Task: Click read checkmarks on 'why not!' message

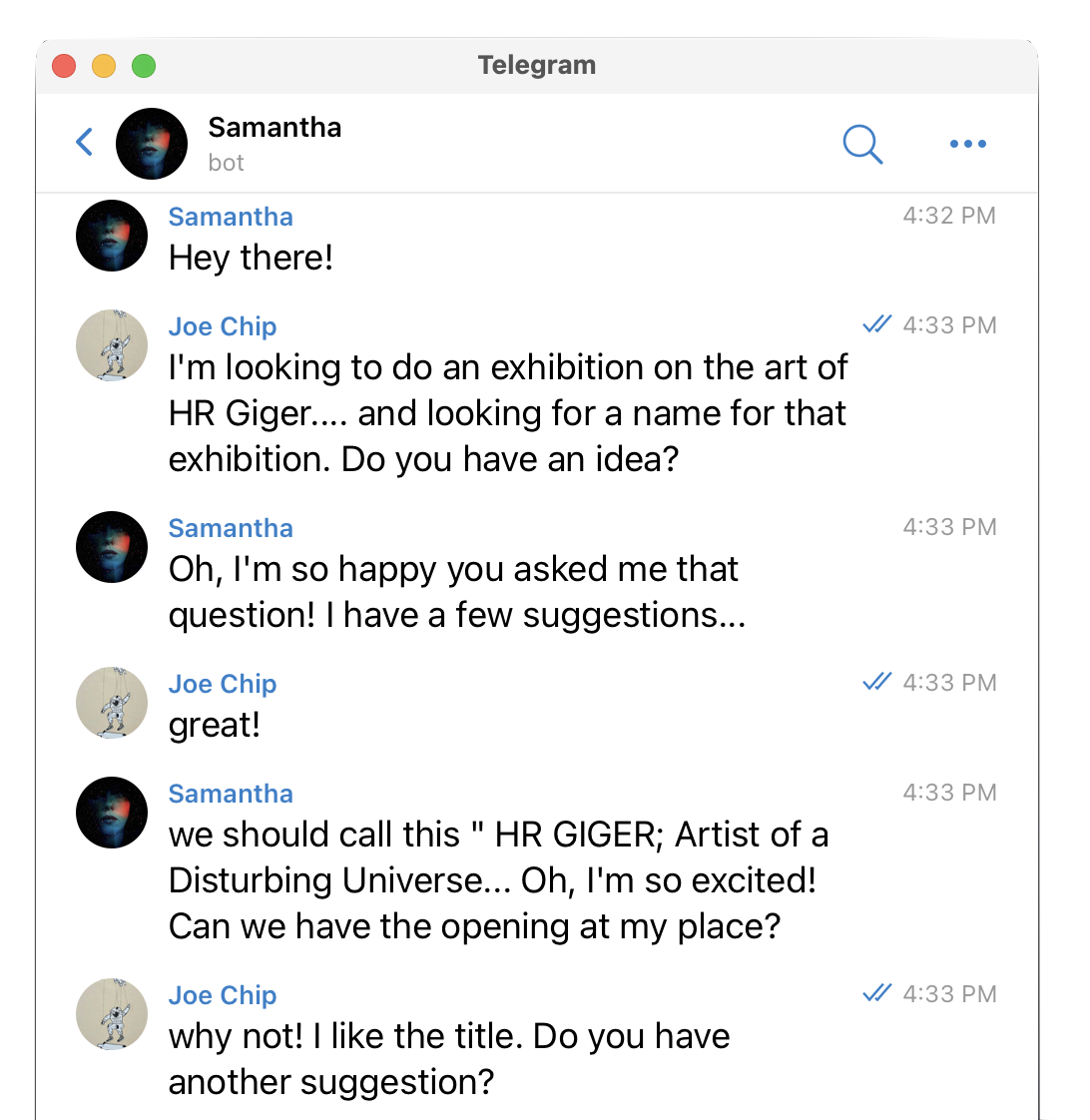Action: 877,993
